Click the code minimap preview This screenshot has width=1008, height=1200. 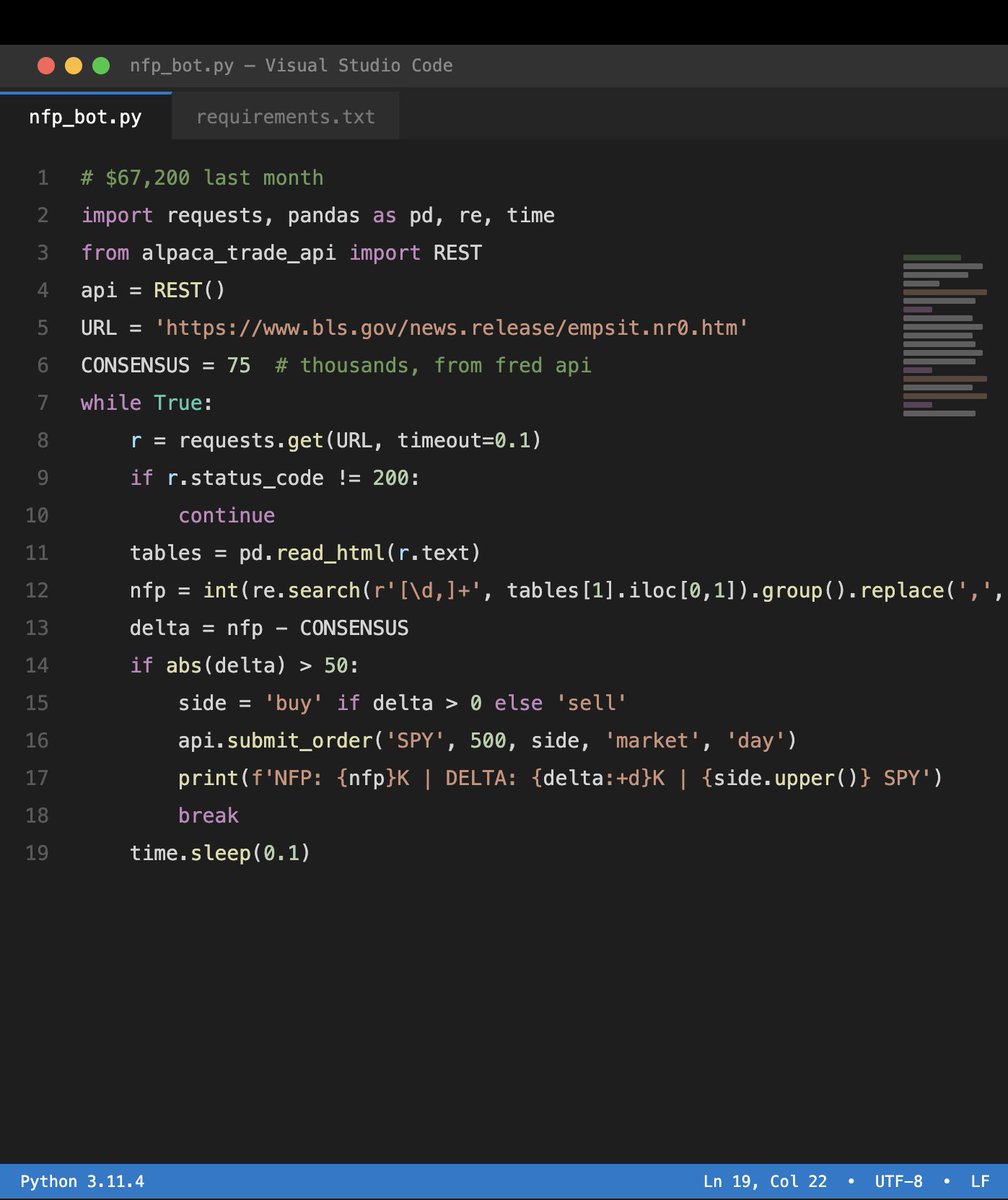(x=944, y=335)
